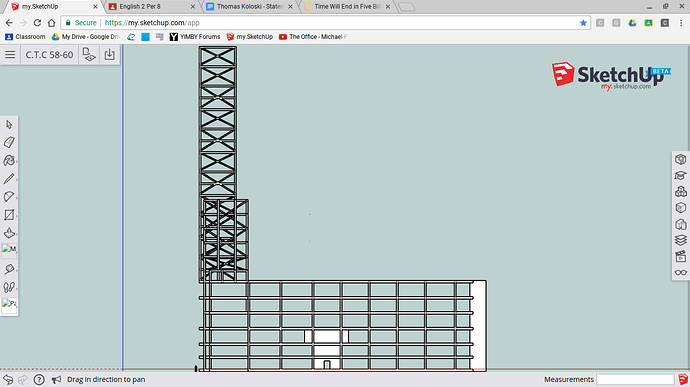
Task: Open the Layers panel
Action: (680, 240)
